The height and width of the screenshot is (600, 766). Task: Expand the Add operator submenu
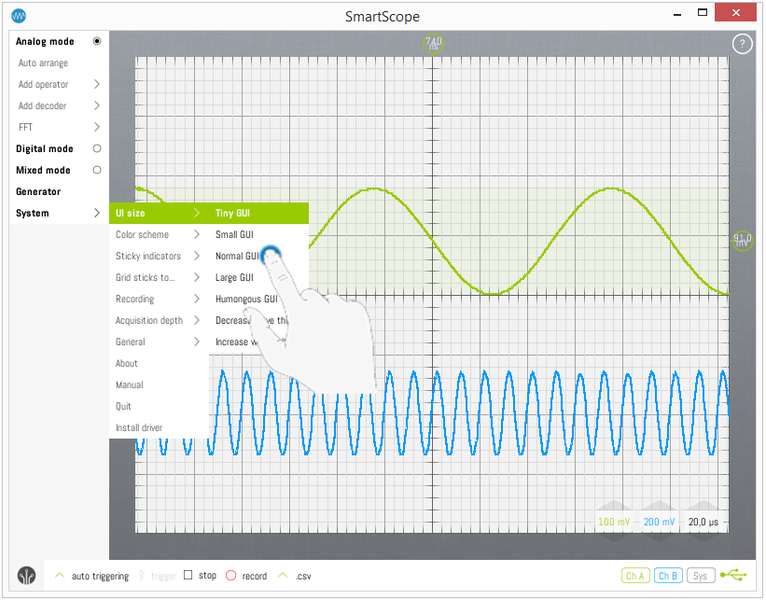(x=97, y=85)
